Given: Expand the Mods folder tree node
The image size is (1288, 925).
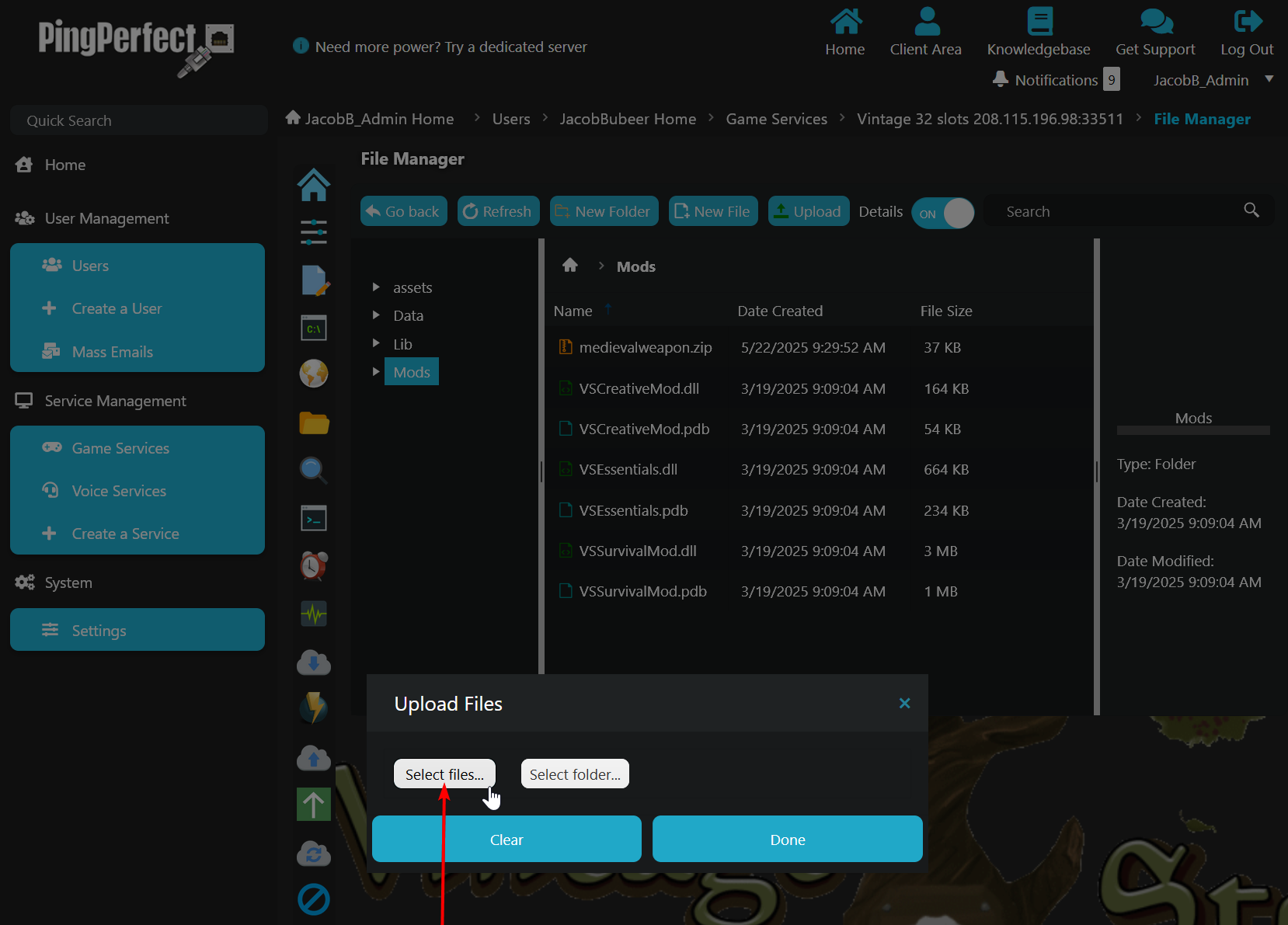Looking at the screenshot, I should (x=376, y=372).
